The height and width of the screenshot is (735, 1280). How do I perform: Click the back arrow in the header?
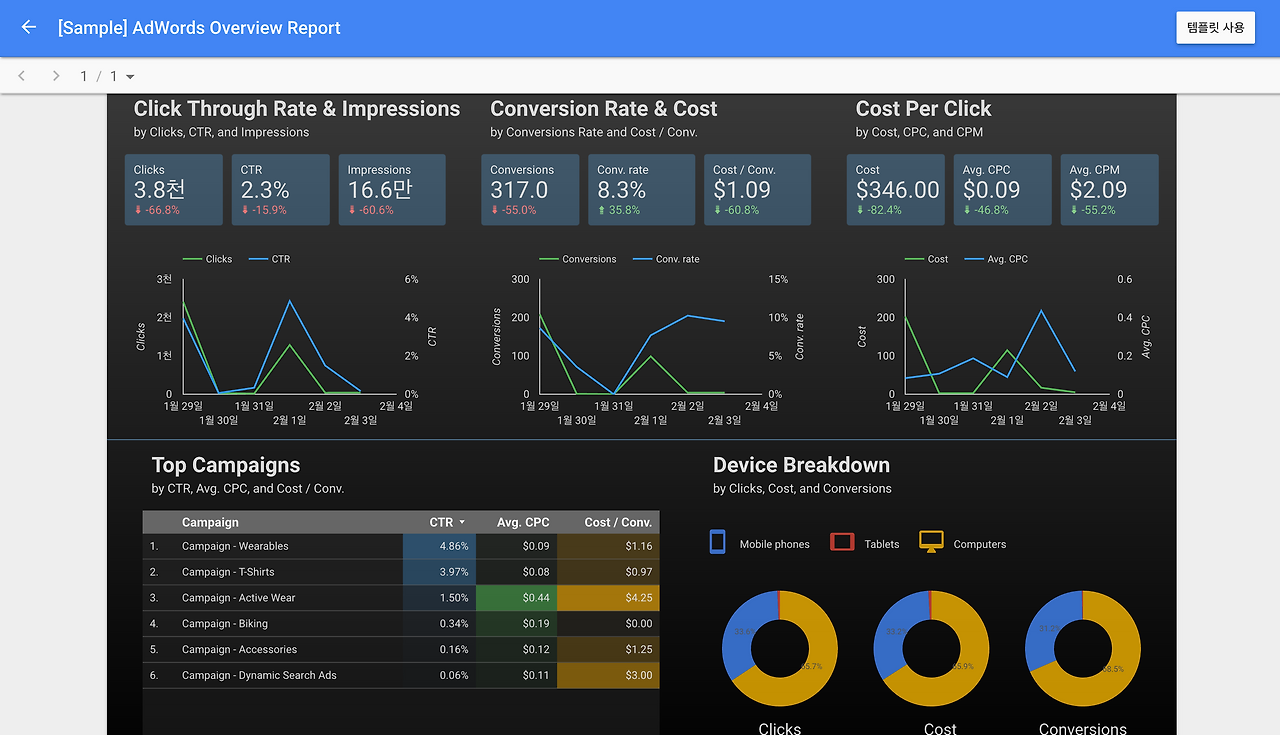(29, 28)
